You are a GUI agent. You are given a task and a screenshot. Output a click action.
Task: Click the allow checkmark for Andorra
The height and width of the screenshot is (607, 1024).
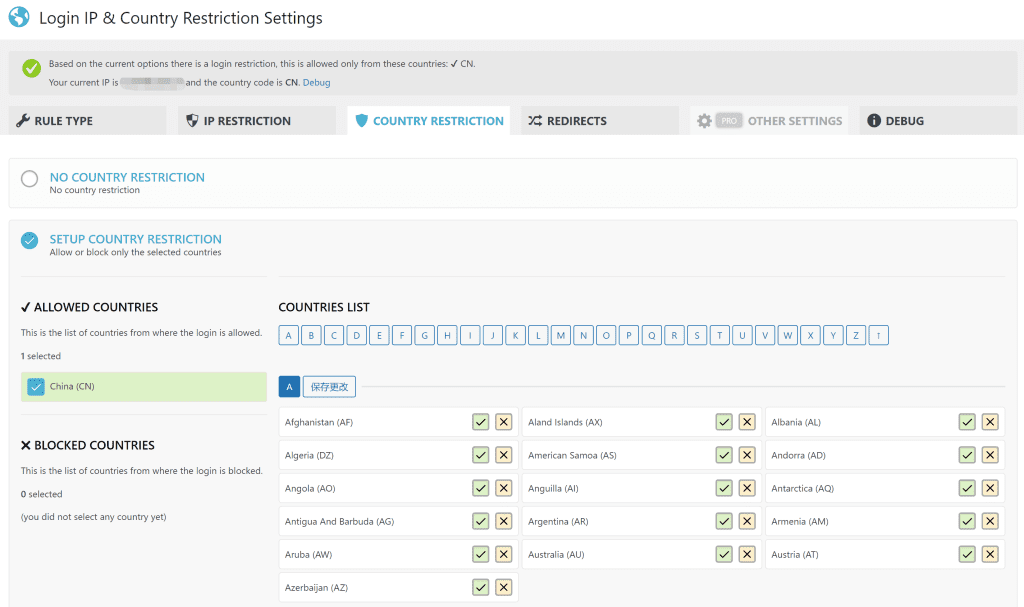pyautogui.click(x=967, y=455)
